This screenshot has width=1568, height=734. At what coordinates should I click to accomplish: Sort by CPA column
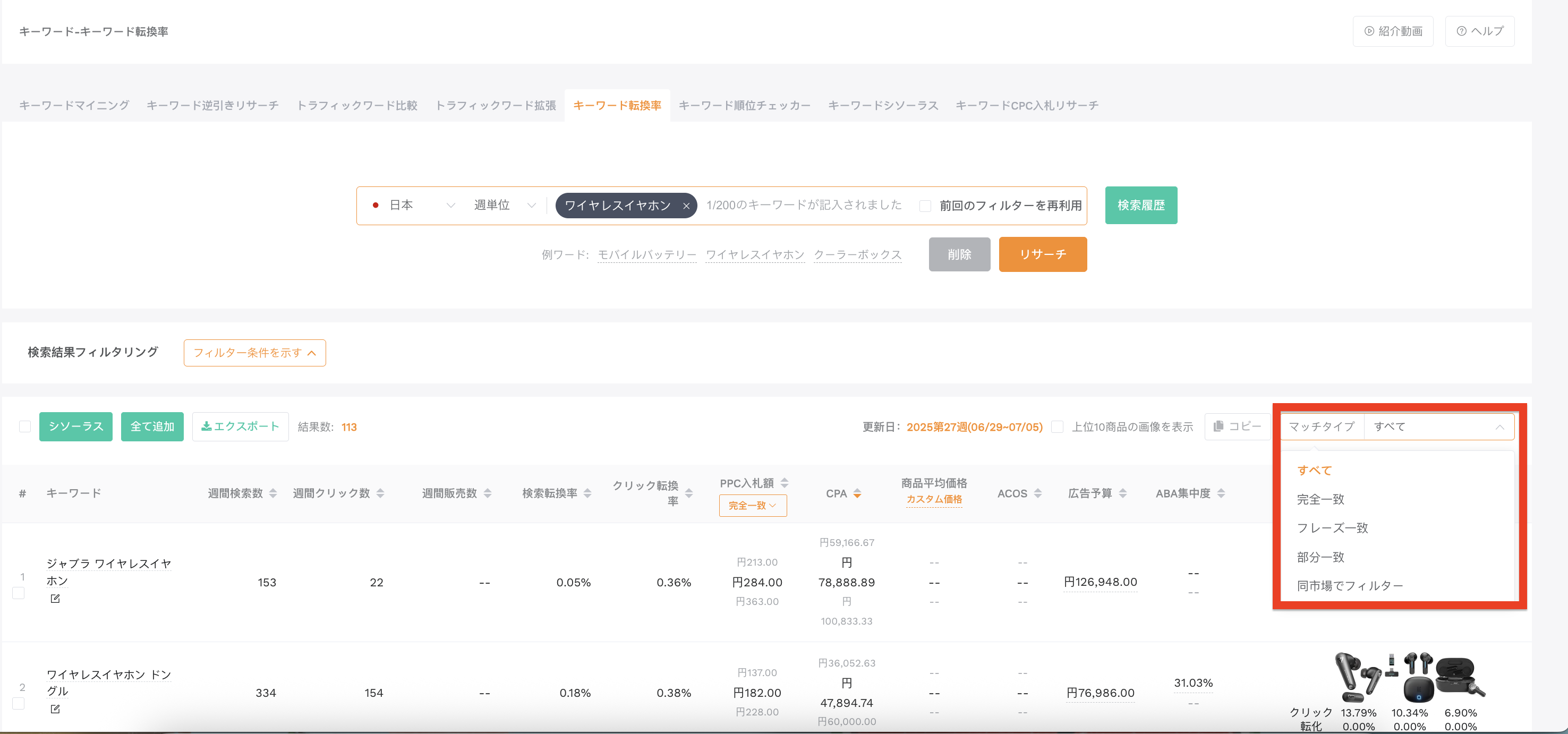tap(857, 493)
